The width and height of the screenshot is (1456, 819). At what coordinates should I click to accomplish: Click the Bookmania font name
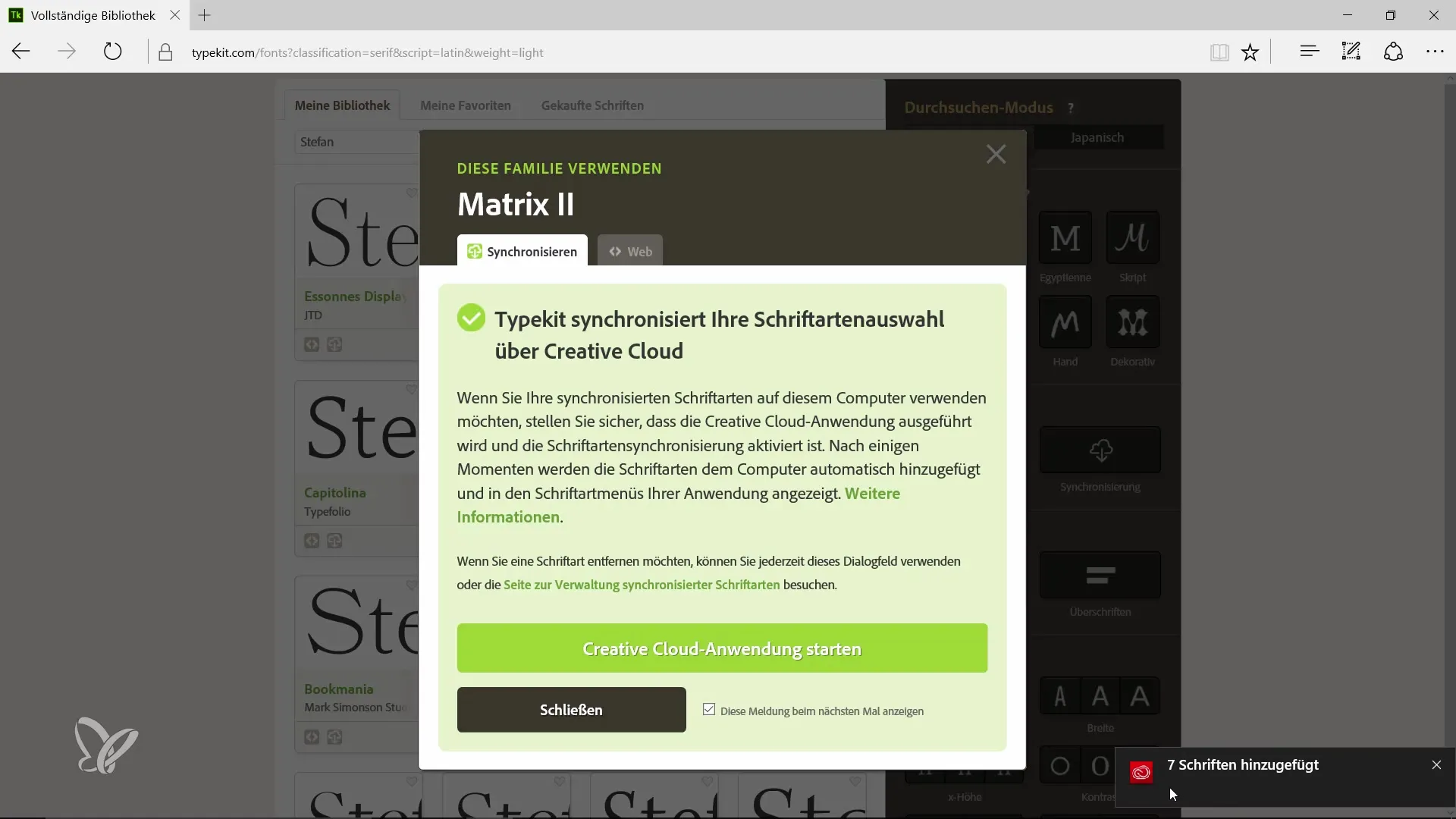pos(338,689)
